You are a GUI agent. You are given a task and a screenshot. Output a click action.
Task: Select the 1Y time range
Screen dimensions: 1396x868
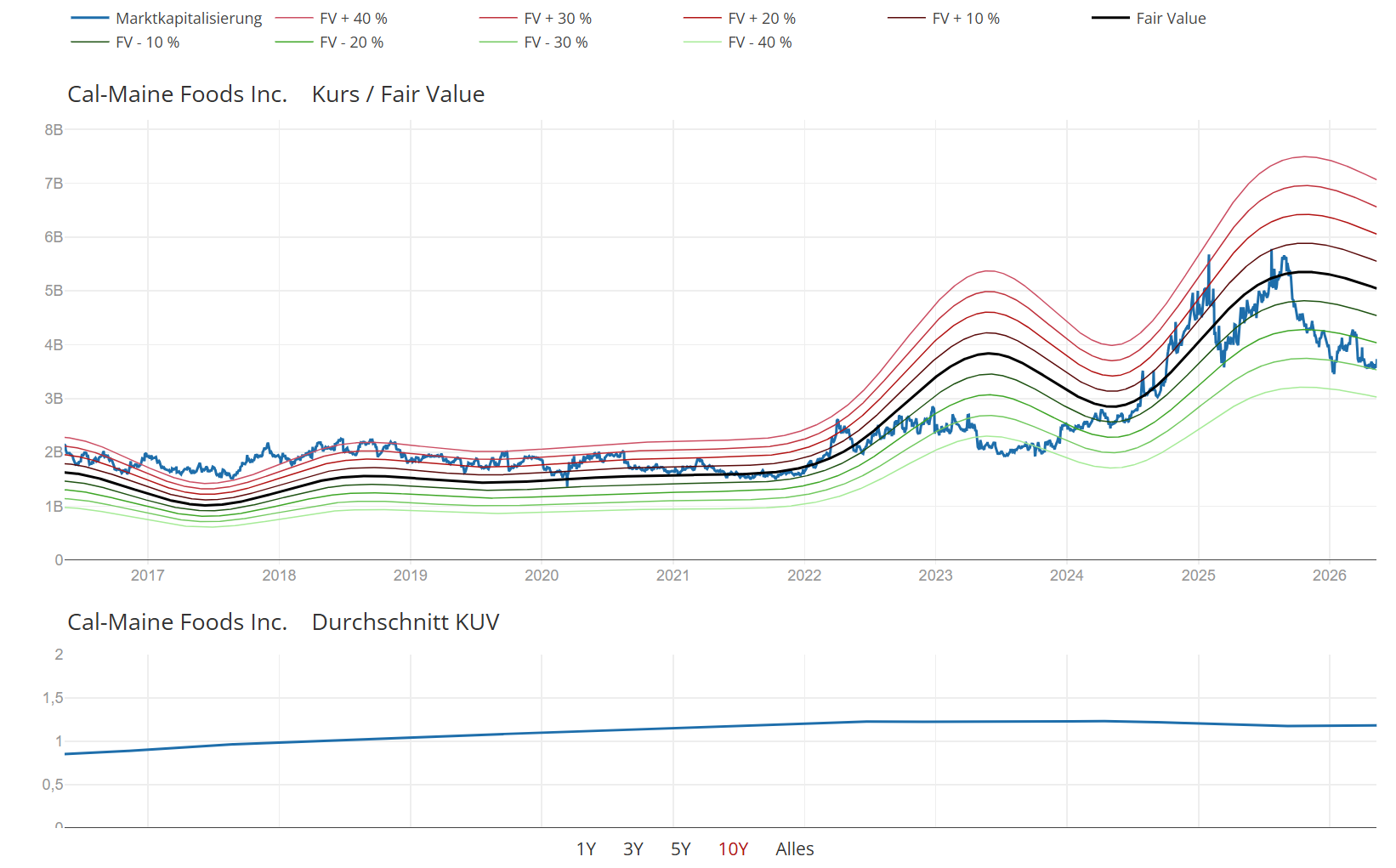coord(586,849)
